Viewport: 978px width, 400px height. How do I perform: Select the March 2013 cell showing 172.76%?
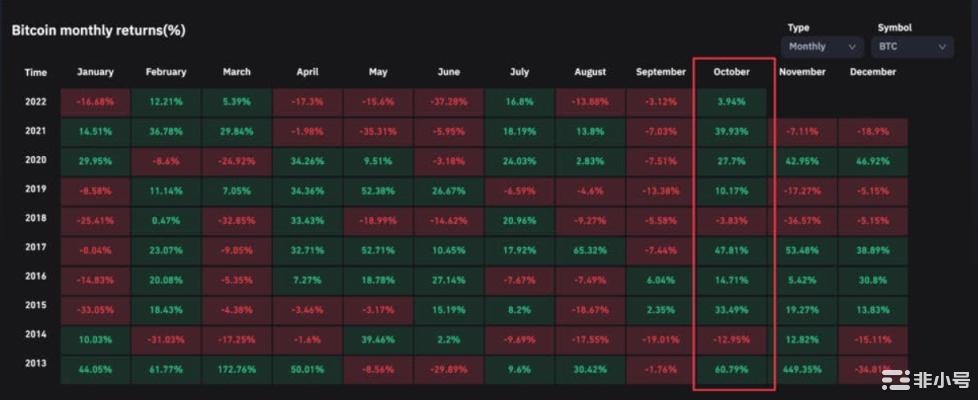237,369
